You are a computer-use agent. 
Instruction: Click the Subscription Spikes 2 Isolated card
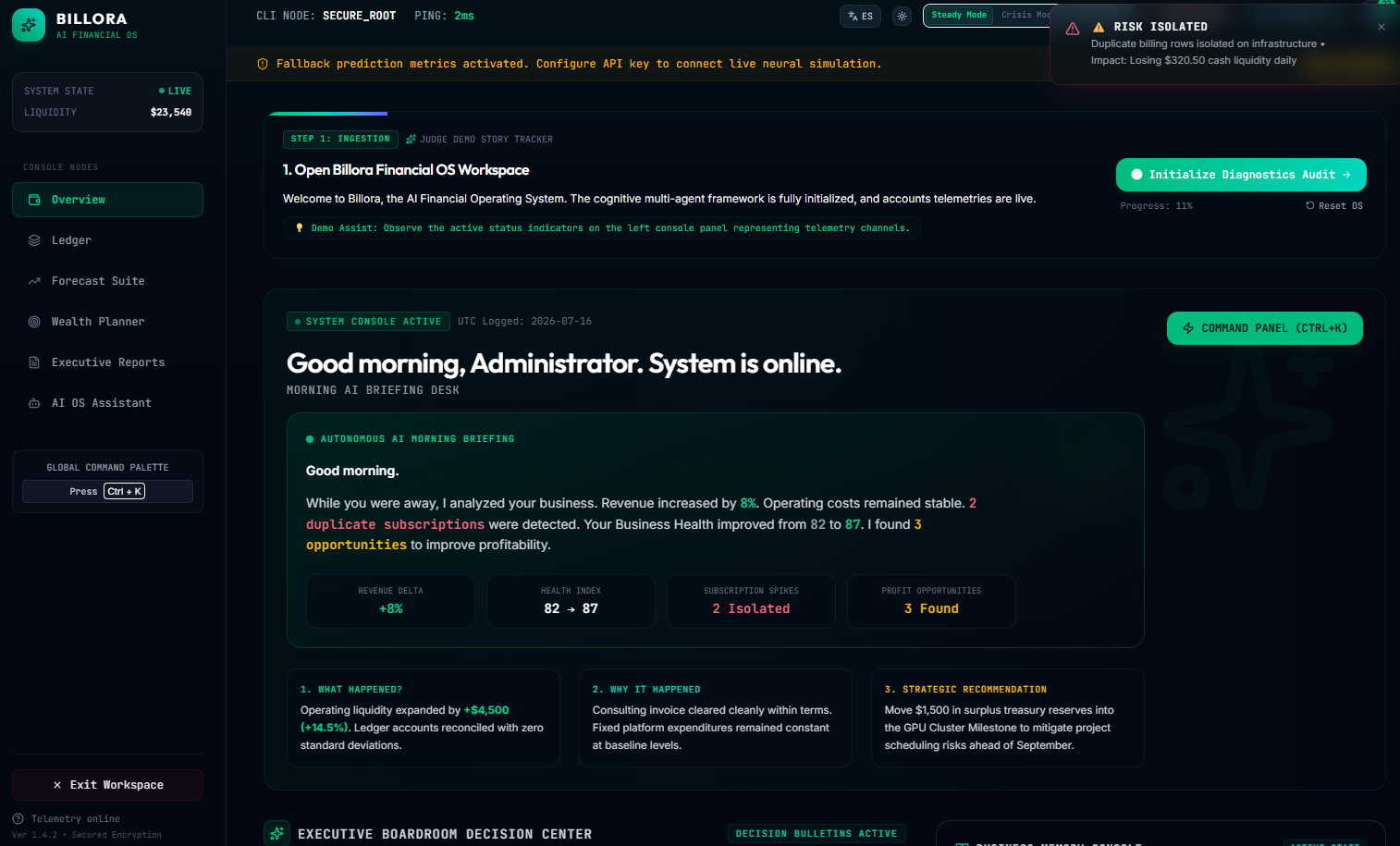[751, 601]
